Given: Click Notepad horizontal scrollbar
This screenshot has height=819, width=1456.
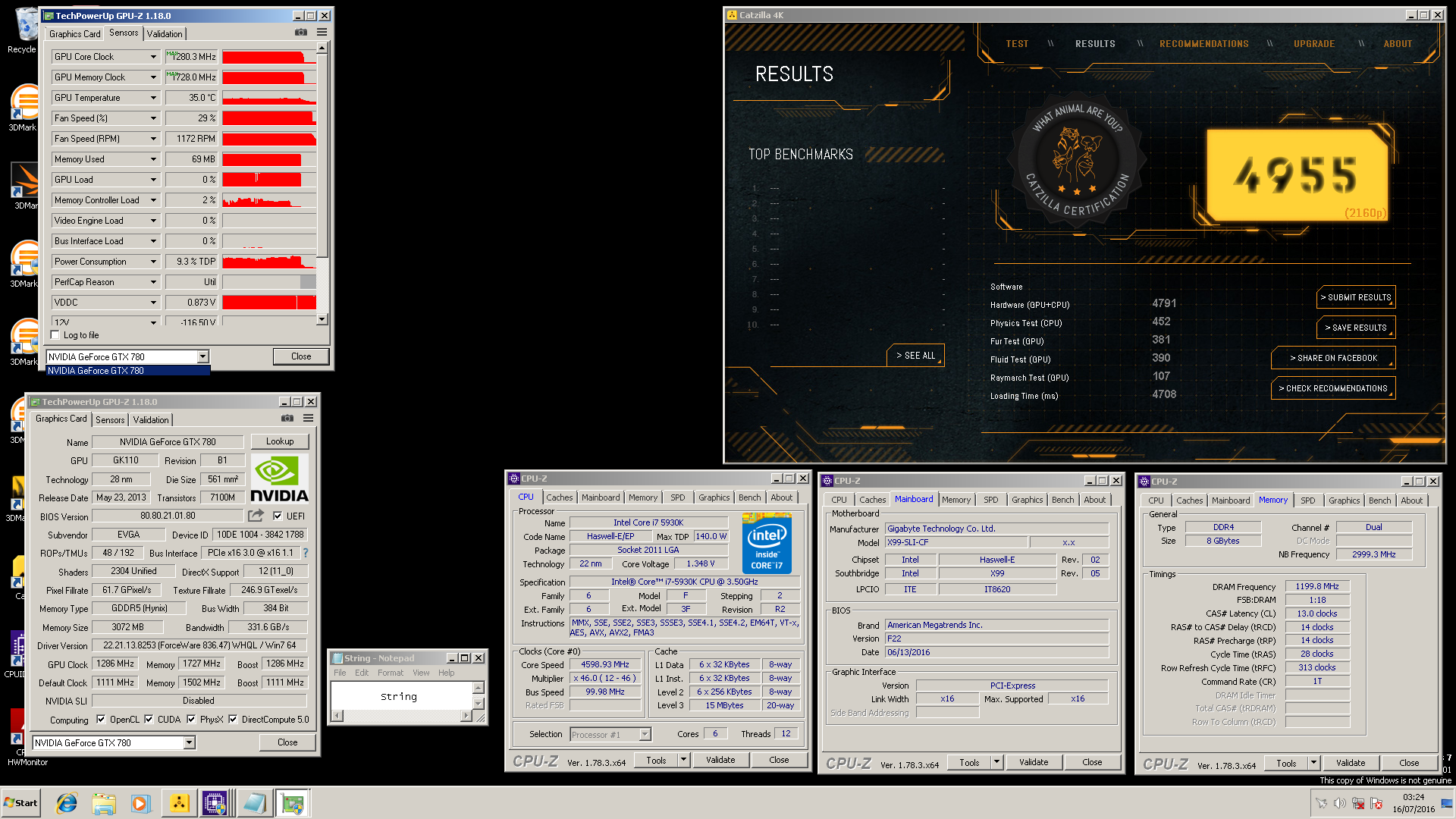Looking at the screenshot, I should tap(401, 715).
